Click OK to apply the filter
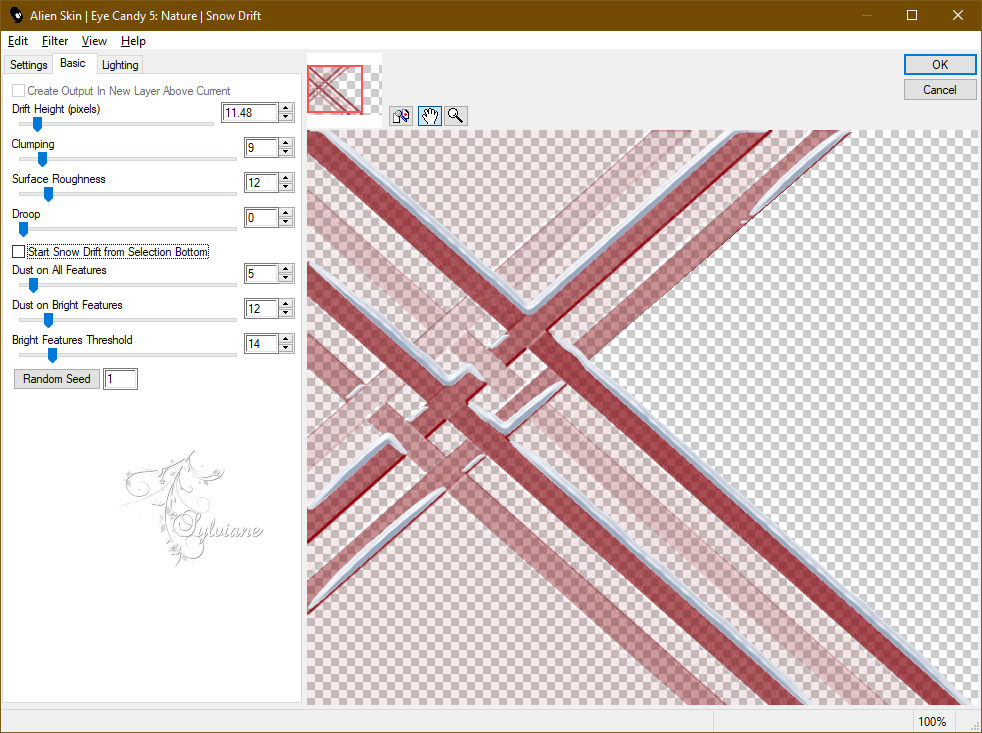Screen dimensions: 982x733 (939, 65)
